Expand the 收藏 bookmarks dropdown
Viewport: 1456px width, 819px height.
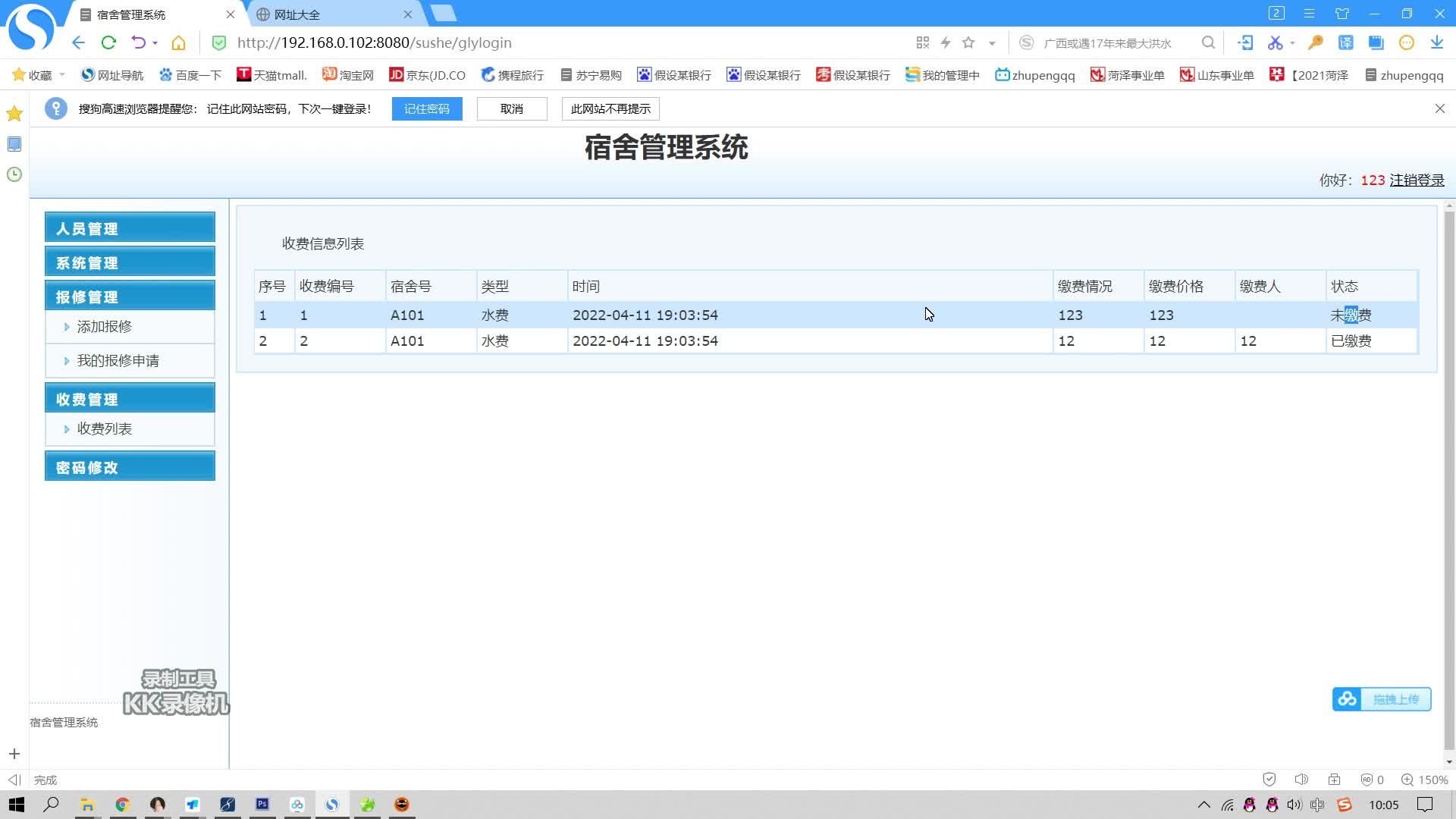(x=38, y=75)
